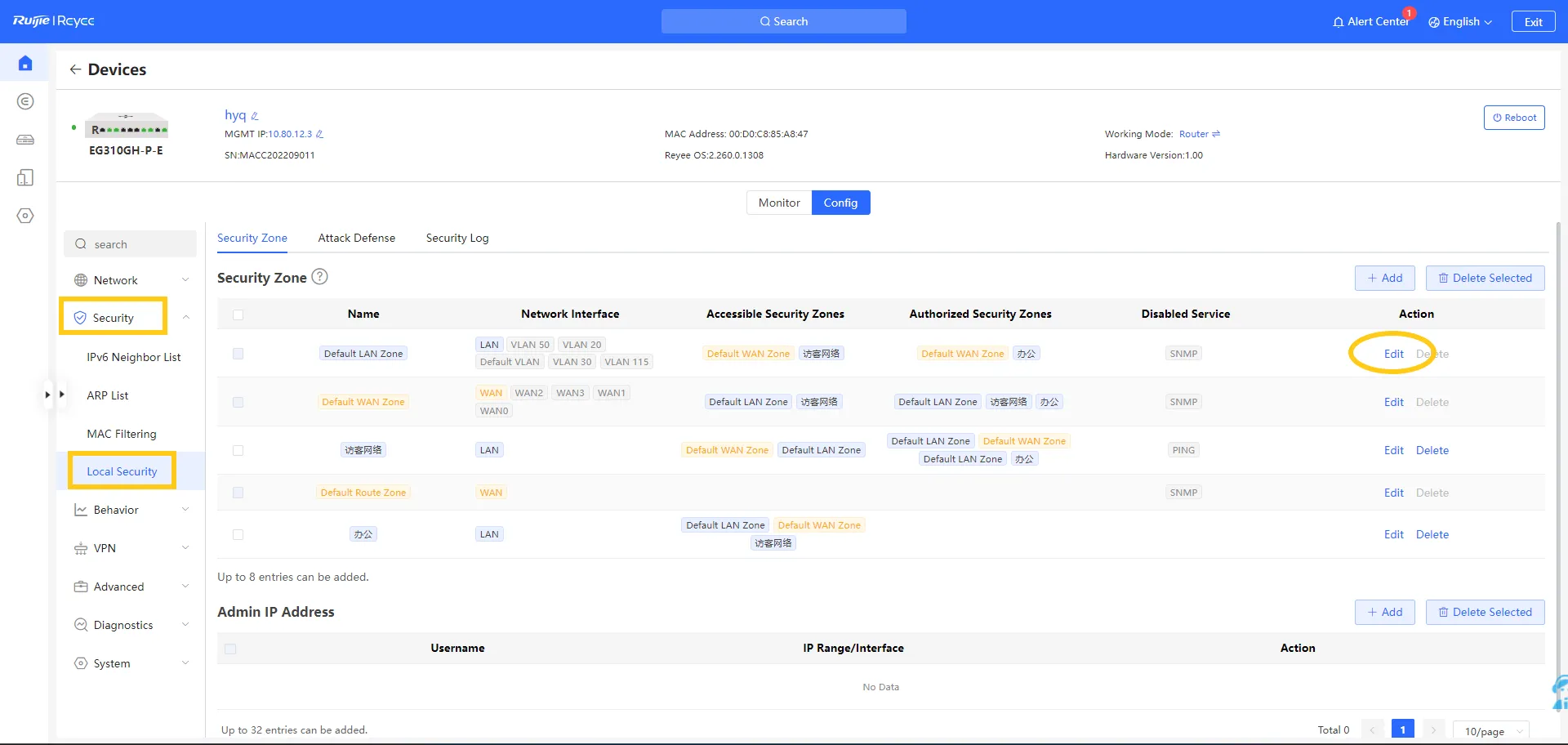Screen dimensions: 1568x745
Task: Select all security zones header checkbox
Action: coord(238,315)
